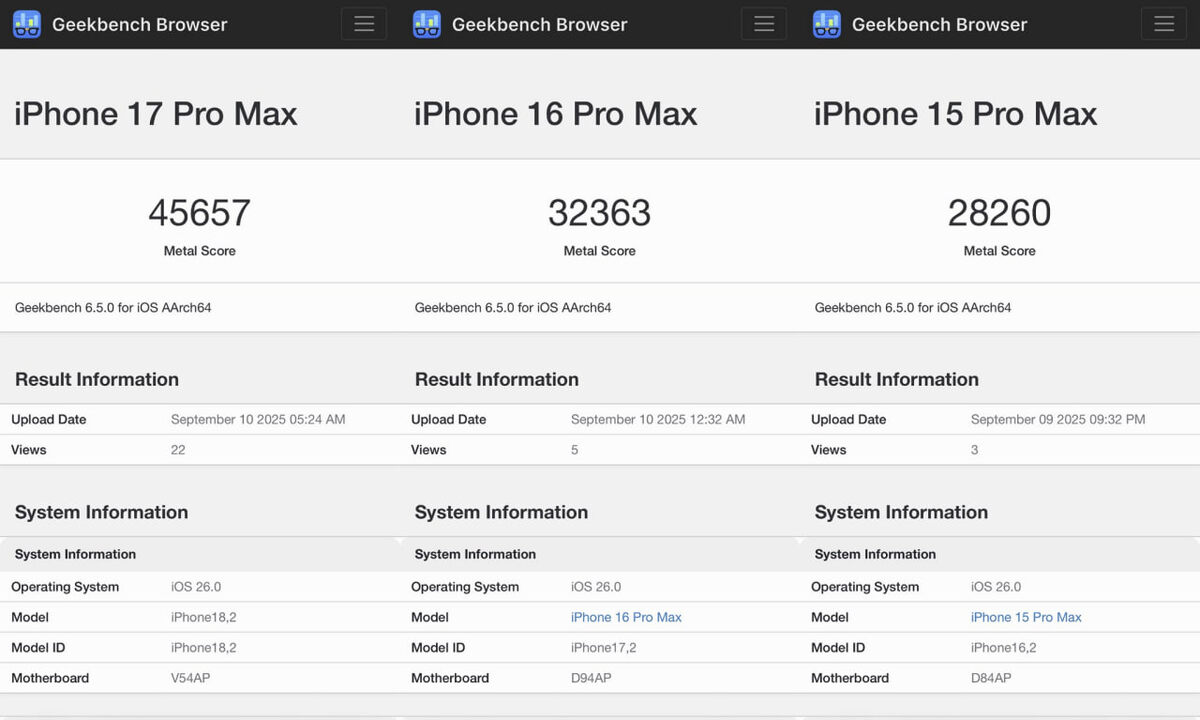
Task: Click Geekbench logo icon in iPhone 17 panel
Action: coord(27,24)
